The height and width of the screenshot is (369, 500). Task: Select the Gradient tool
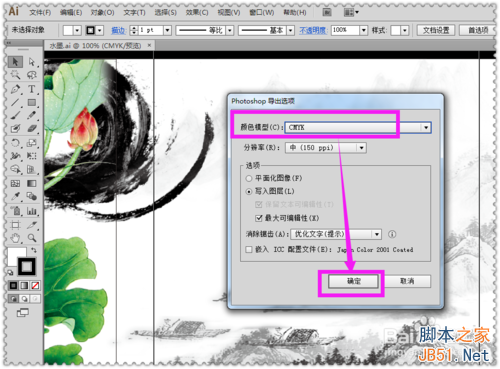point(32,183)
